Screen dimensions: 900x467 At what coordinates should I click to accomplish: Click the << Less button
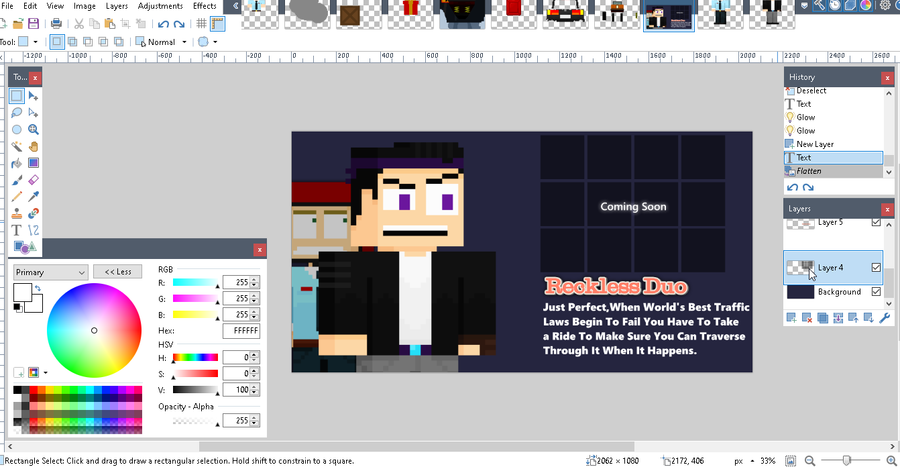click(118, 272)
